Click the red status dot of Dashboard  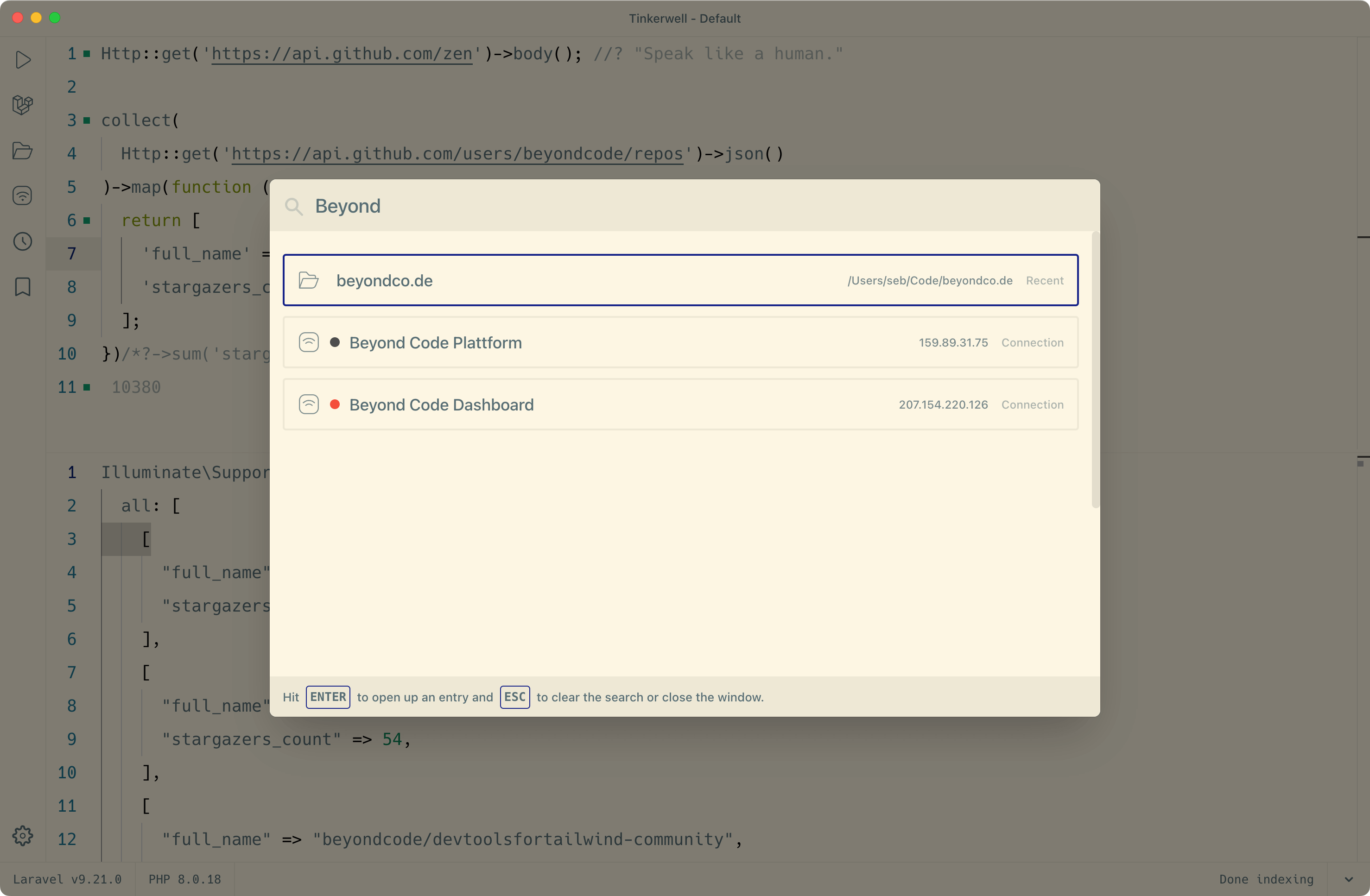(335, 404)
